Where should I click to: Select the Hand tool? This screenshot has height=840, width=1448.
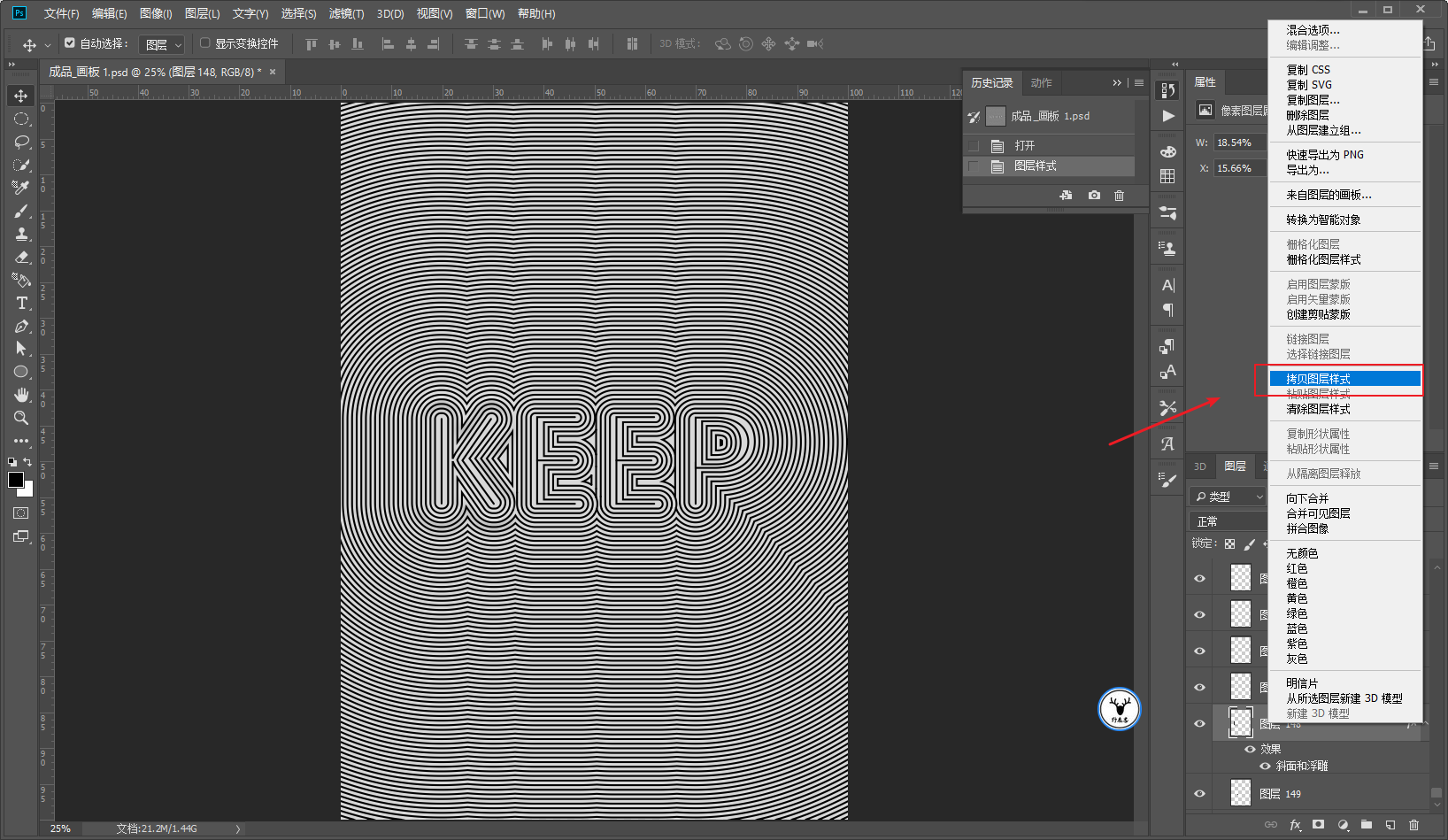(x=21, y=395)
